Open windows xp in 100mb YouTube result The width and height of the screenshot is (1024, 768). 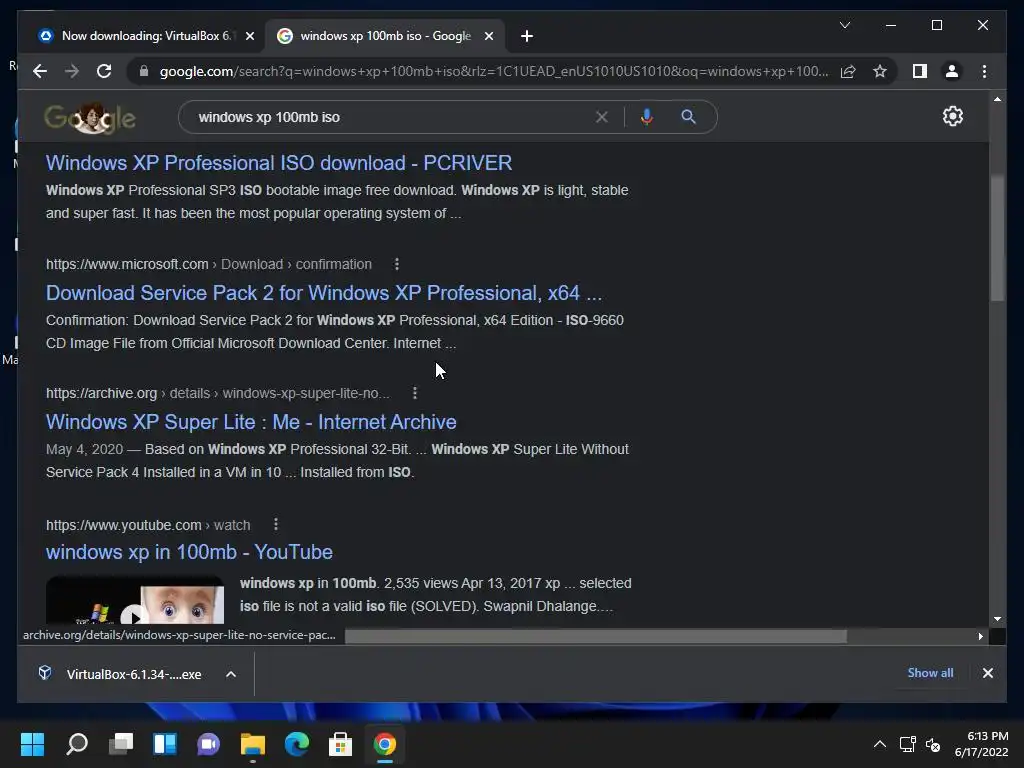click(189, 552)
